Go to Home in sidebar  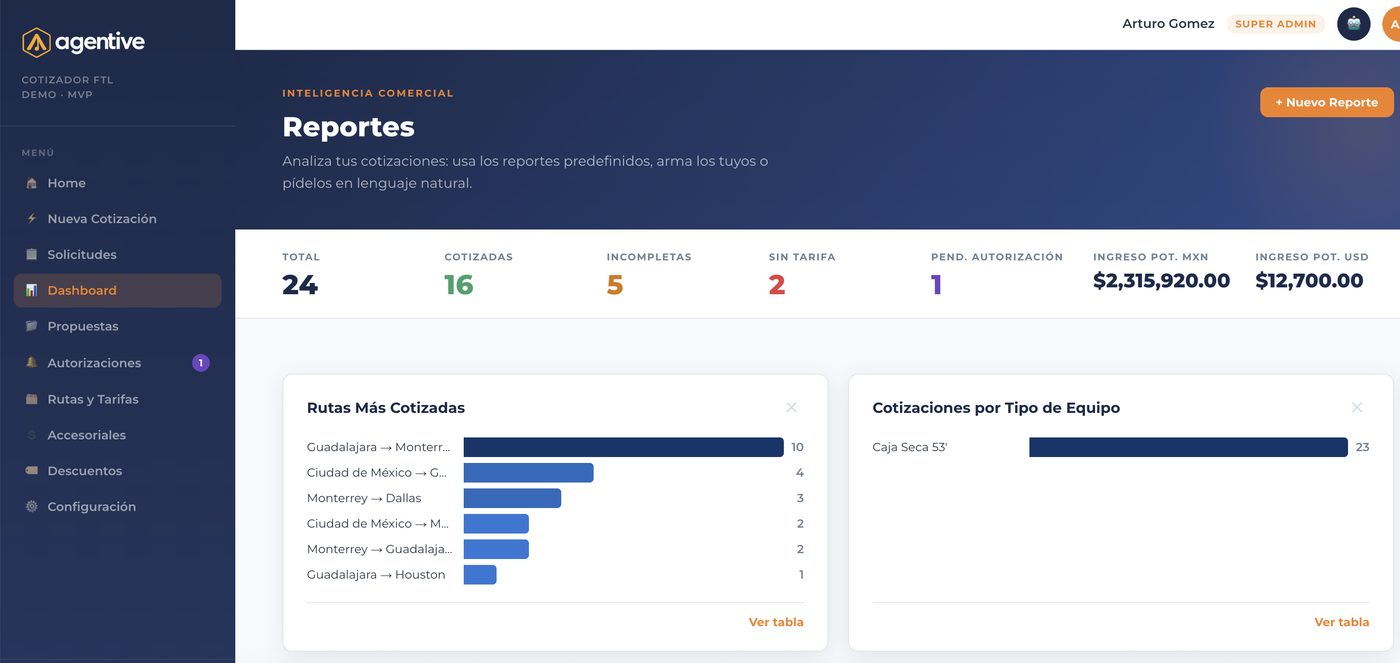pos(118,183)
